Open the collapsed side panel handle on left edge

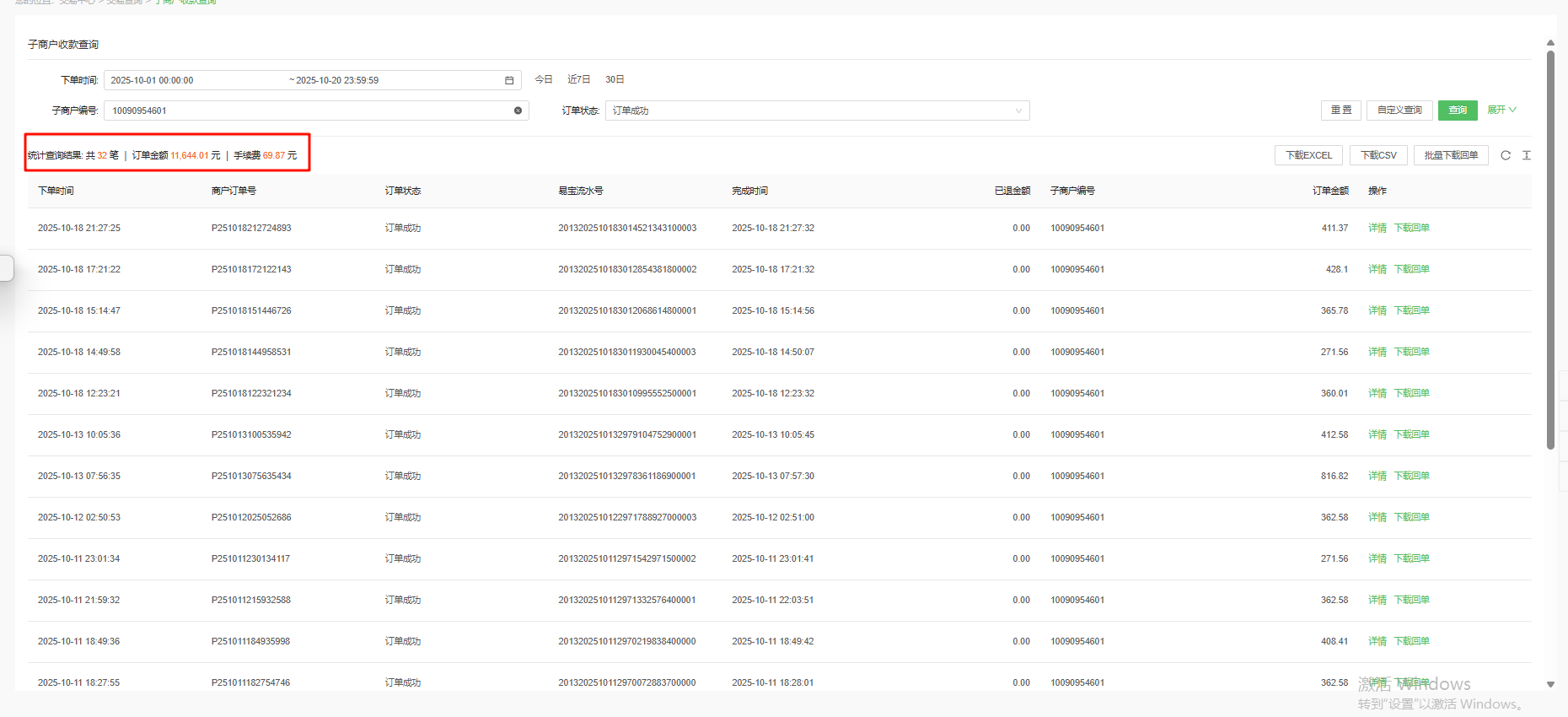(x=7, y=267)
